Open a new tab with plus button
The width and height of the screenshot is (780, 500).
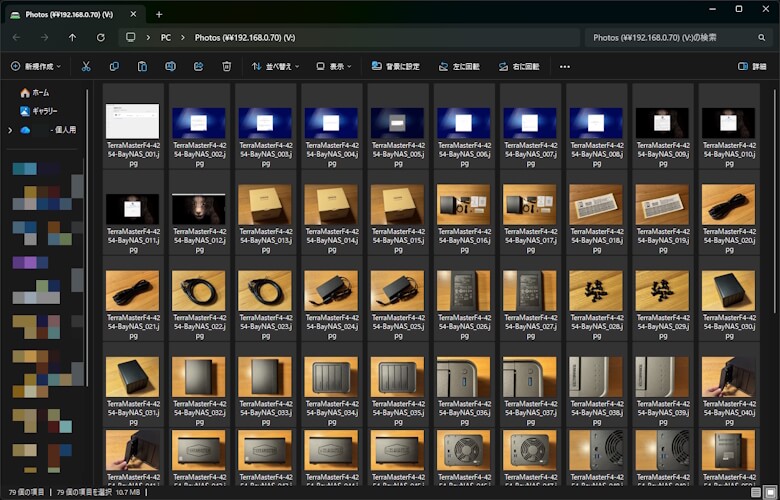159,13
